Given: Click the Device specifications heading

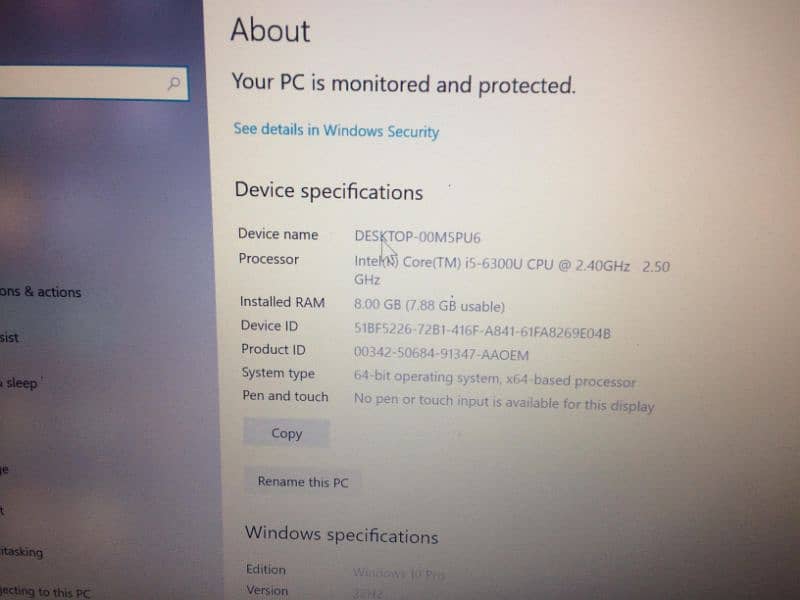Looking at the screenshot, I should click(x=329, y=191).
